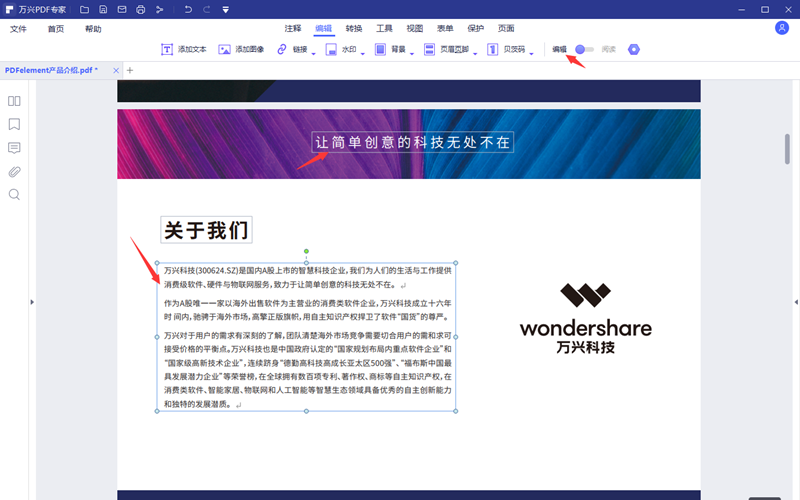Open the comments panel in sidebar
The height and width of the screenshot is (500, 800).
pyautogui.click(x=14, y=148)
